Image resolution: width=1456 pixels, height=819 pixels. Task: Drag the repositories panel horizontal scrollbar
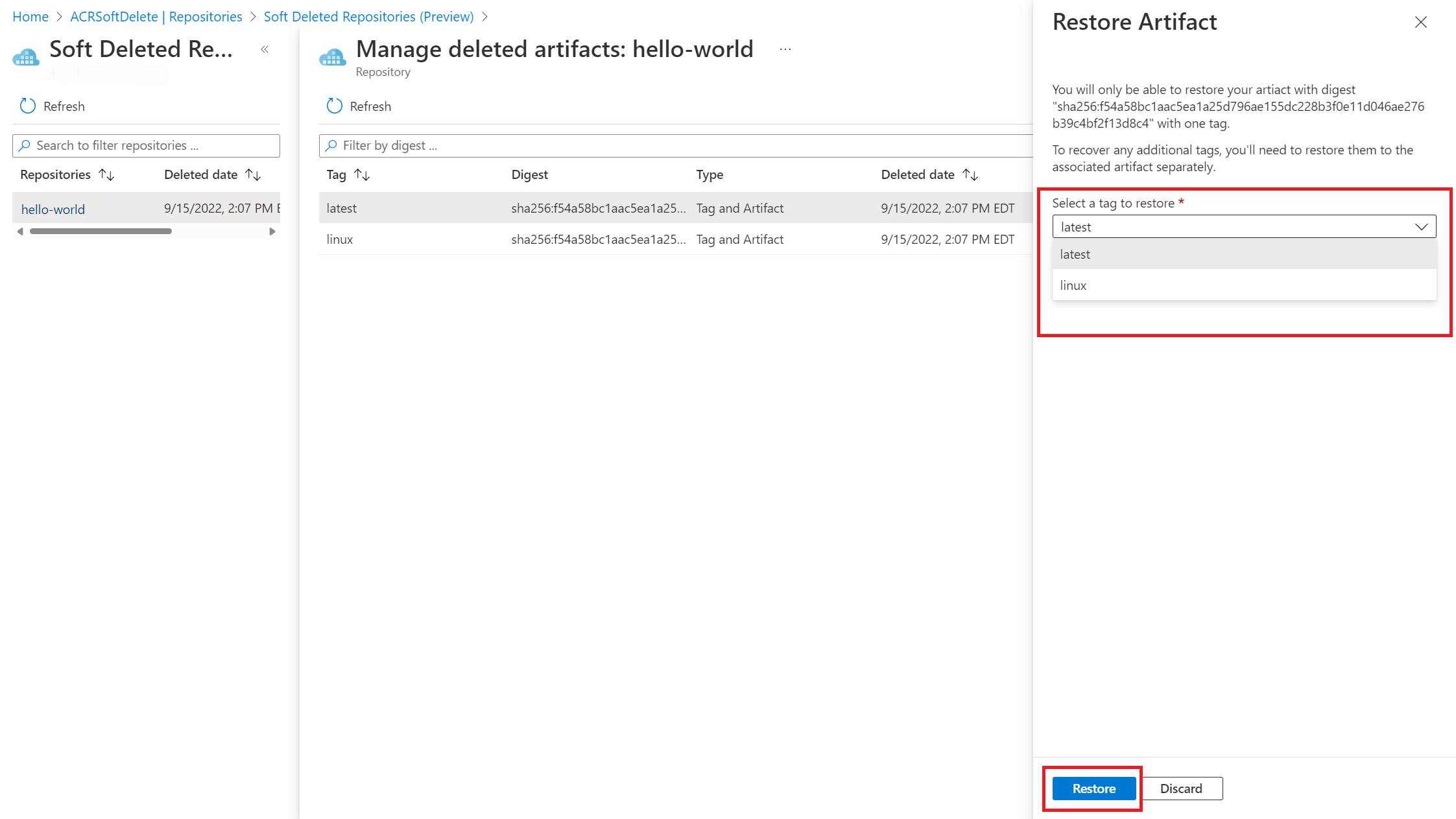tap(100, 232)
